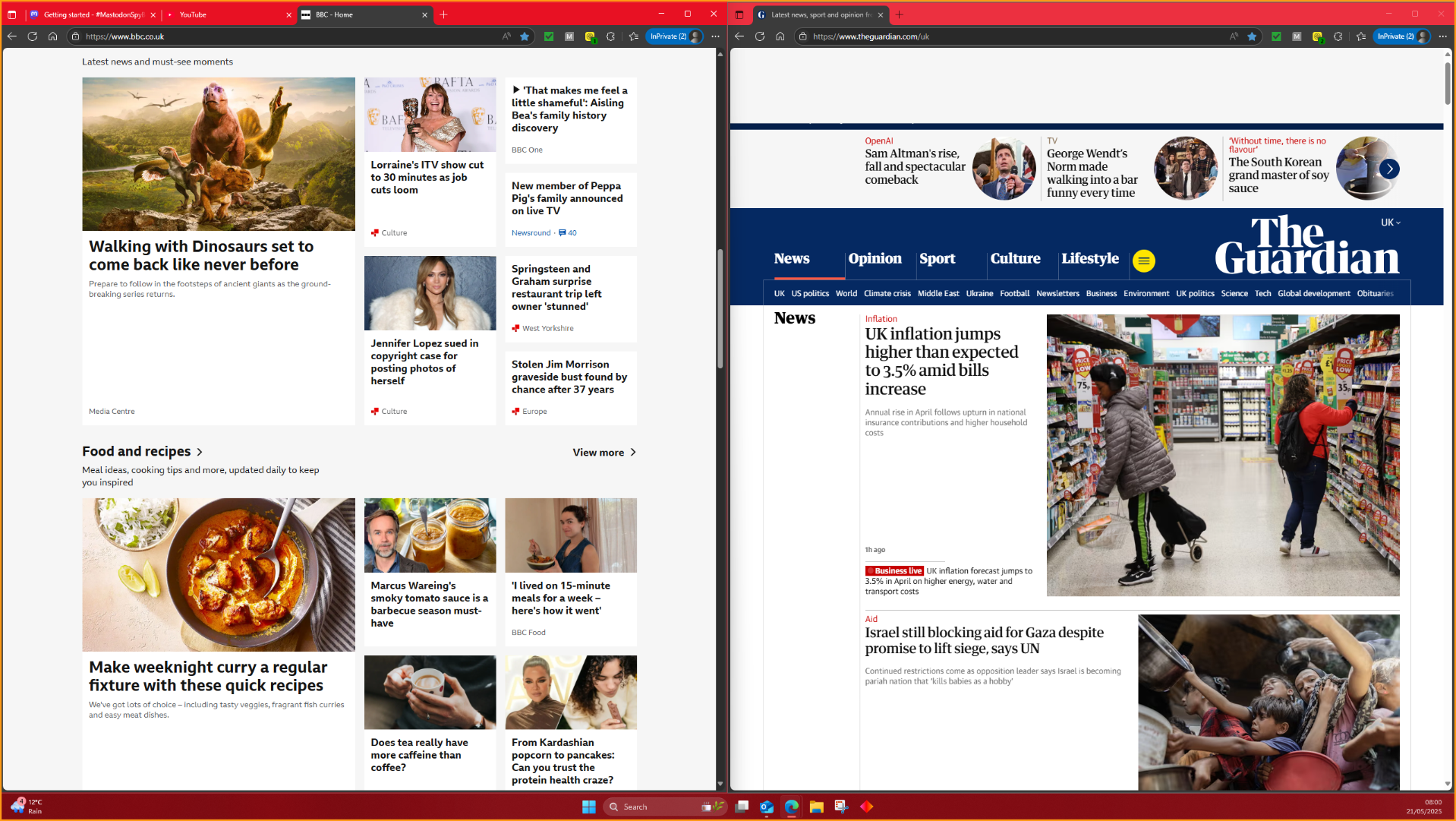
Task: Open Favorites list in BBC window
Action: coord(634,36)
